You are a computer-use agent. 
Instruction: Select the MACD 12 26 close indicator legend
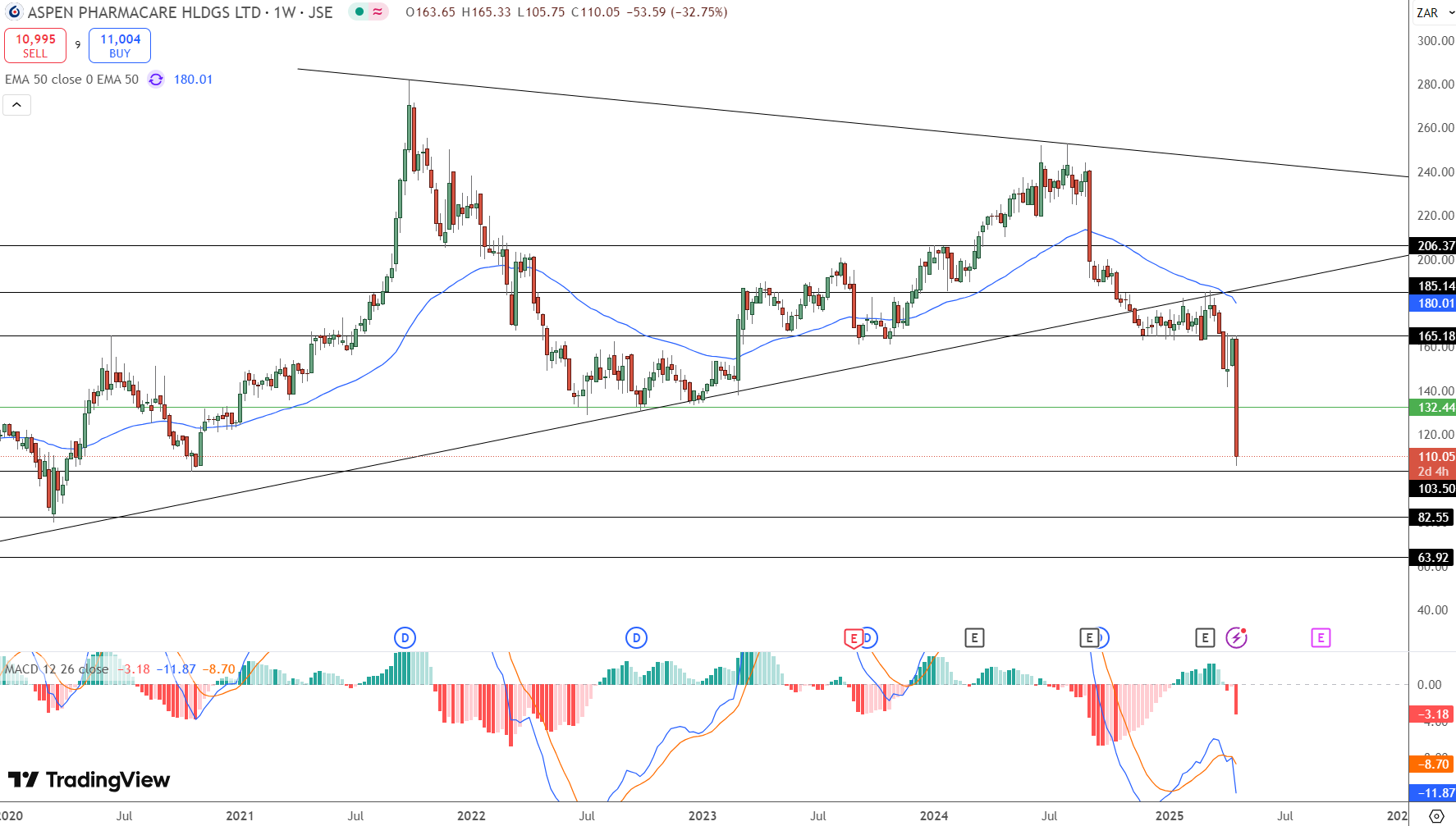[56, 669]
